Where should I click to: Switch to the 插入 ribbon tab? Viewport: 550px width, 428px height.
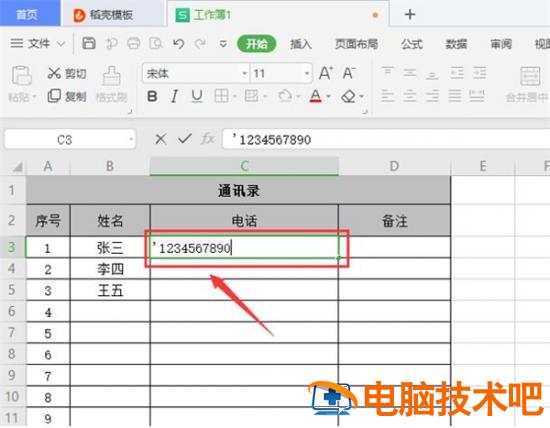click(x=301, y=44)
